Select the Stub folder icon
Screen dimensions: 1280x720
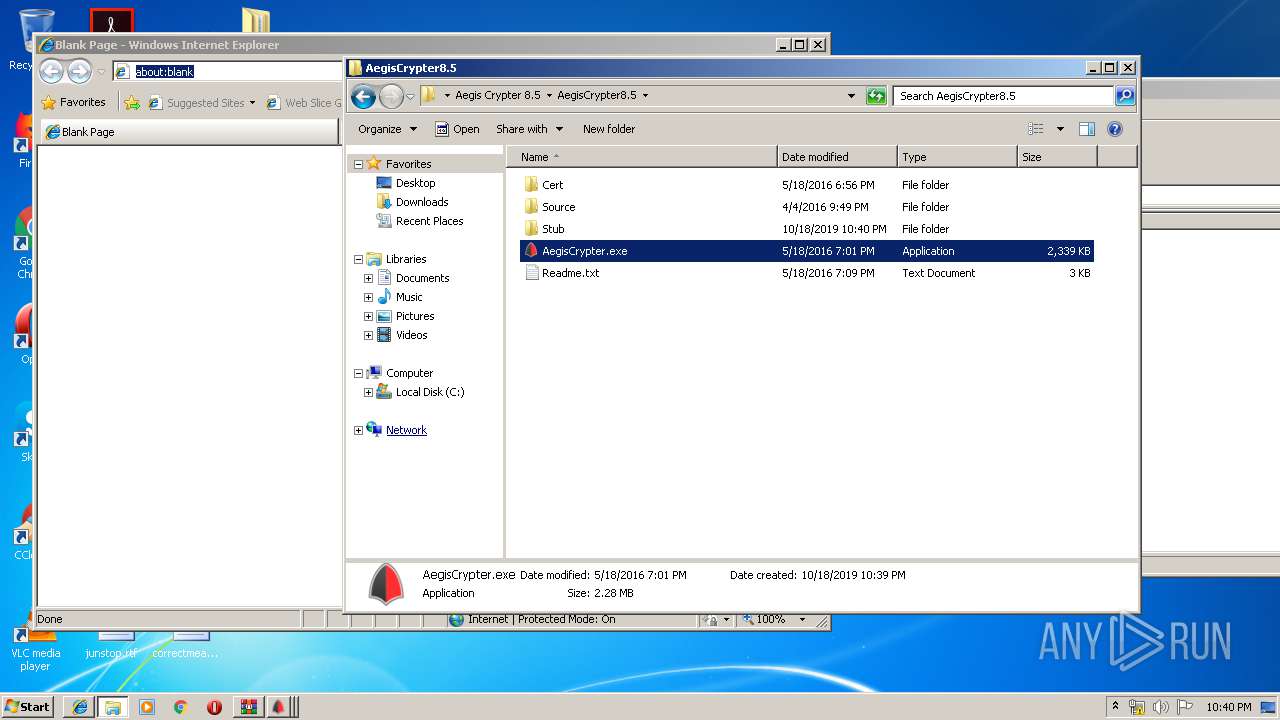click(x=531, y=229)
